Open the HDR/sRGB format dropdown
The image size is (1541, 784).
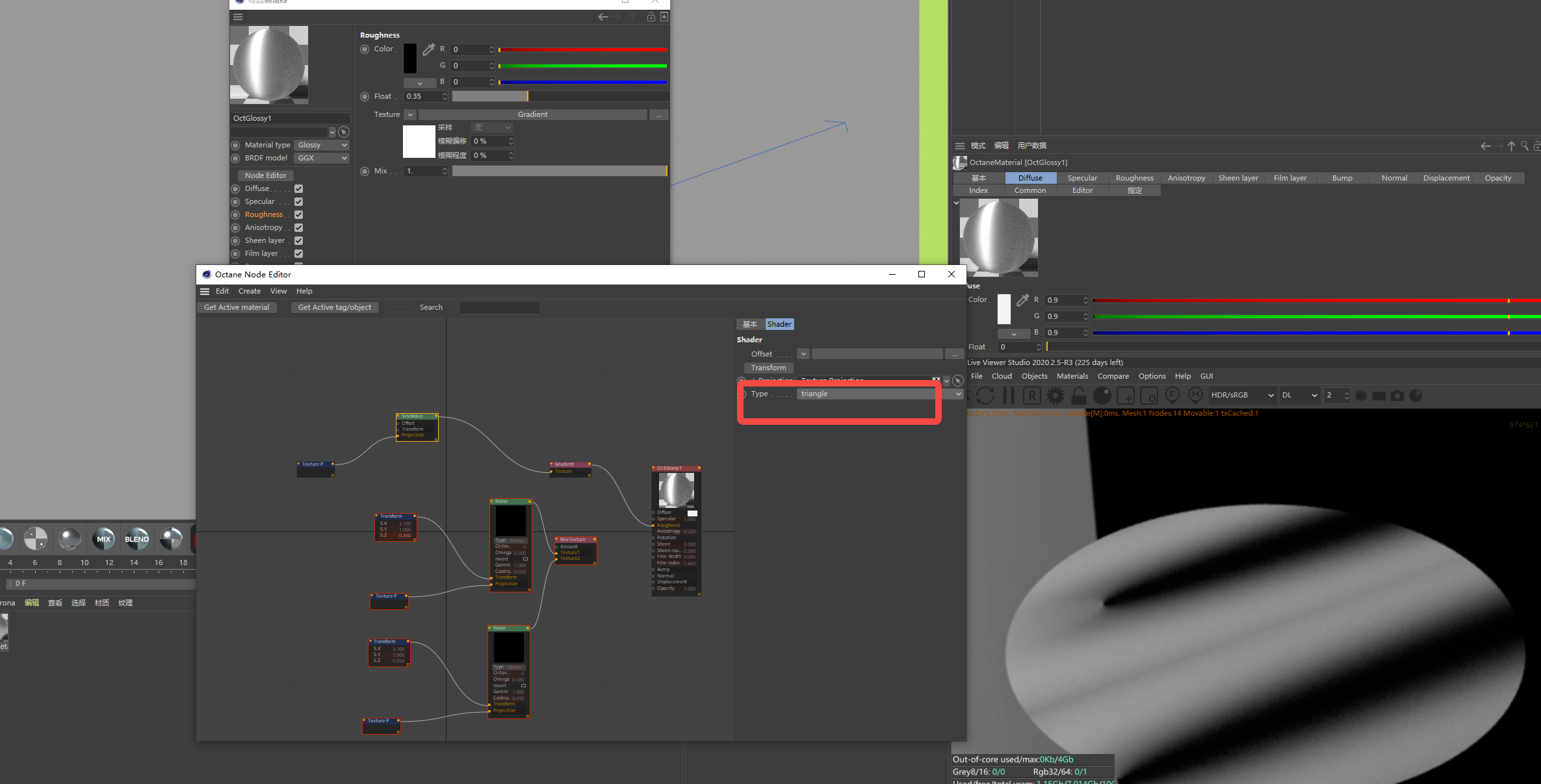pyautogui.click(x=1241, y=395)
